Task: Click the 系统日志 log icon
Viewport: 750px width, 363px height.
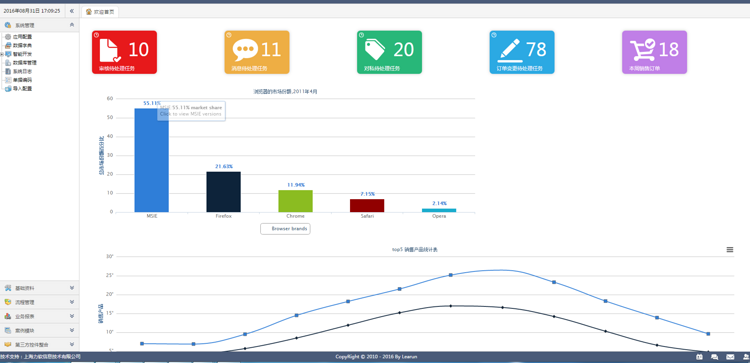Action: click(x=8, y=71)
